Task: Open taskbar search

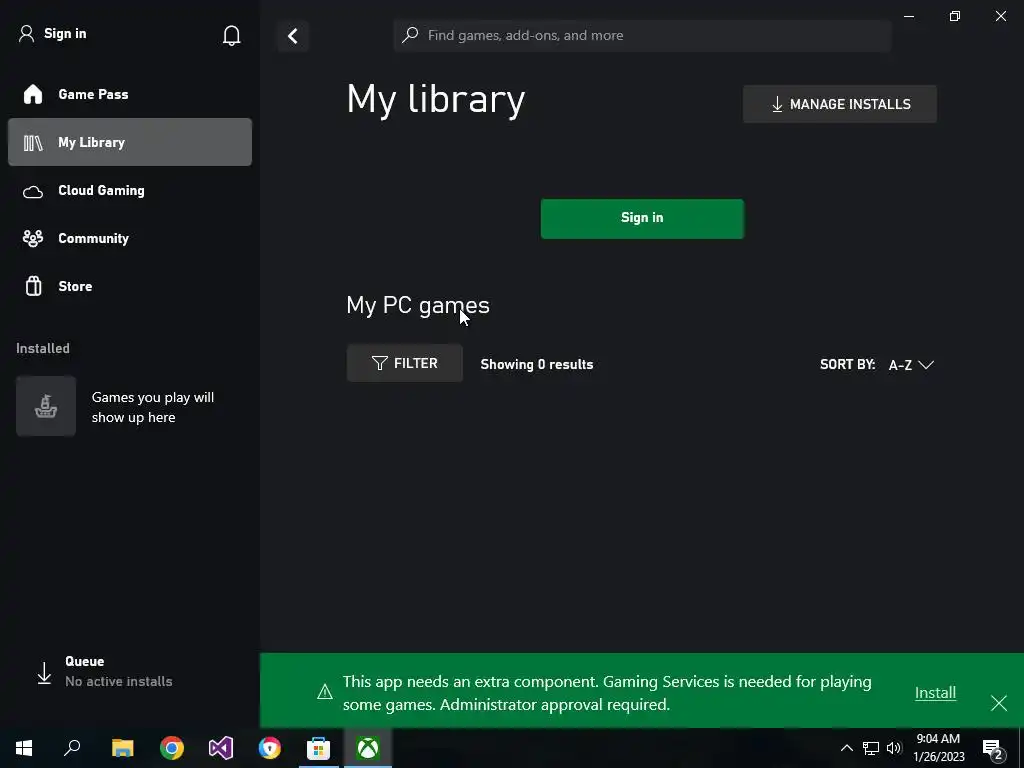Action: (x=72, y=748)
